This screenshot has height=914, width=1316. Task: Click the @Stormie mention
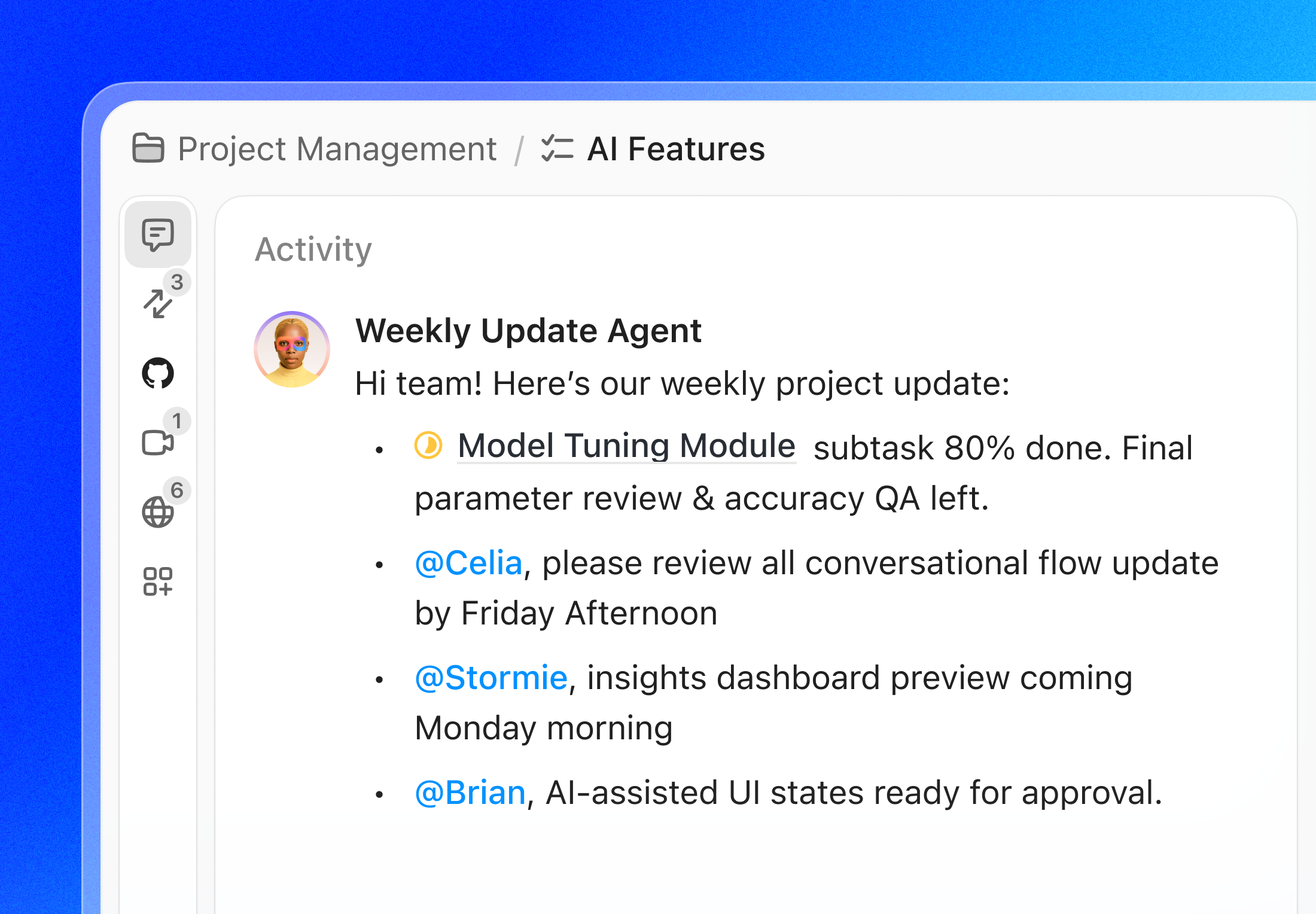492,677
